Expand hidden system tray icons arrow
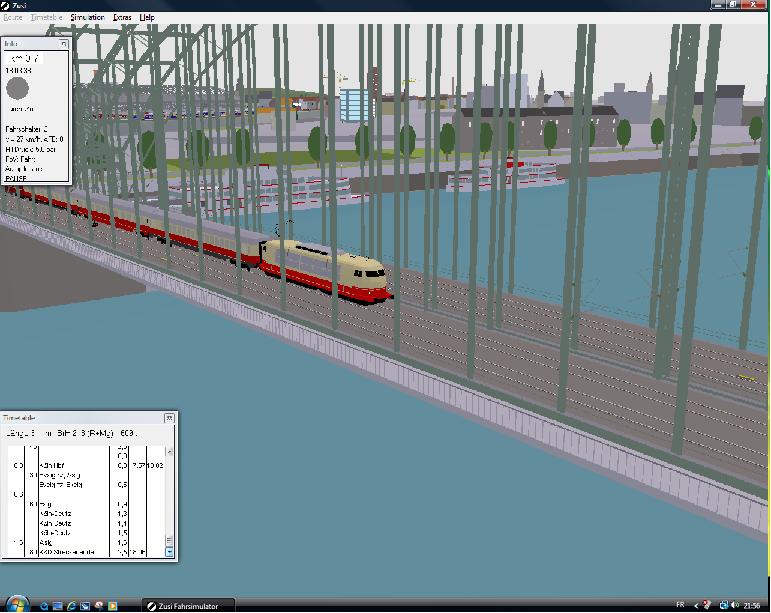Screen dimensions: 771x613 pos(696,606)
